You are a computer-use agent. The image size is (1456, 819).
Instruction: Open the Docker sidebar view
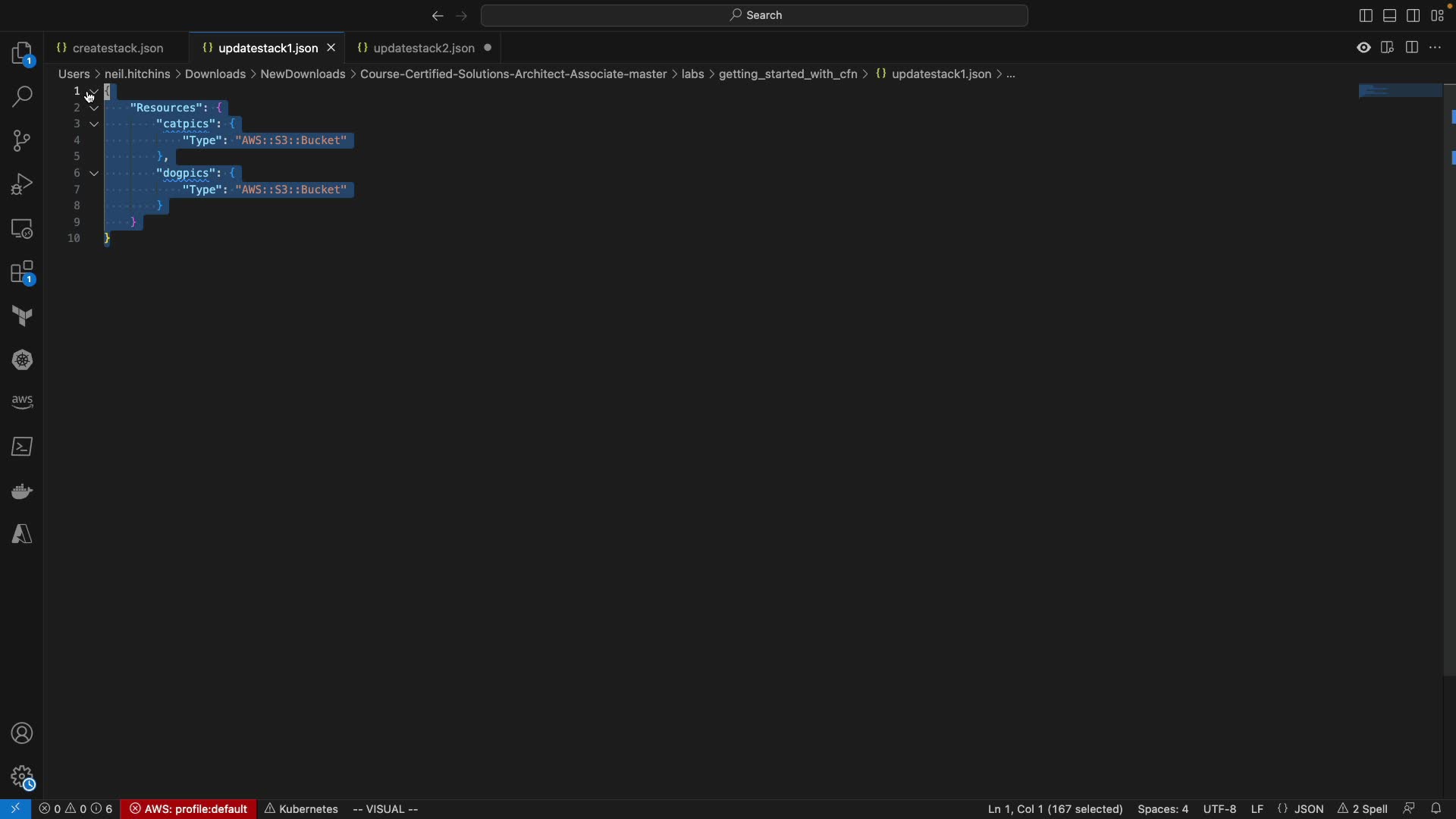(23, 492)
